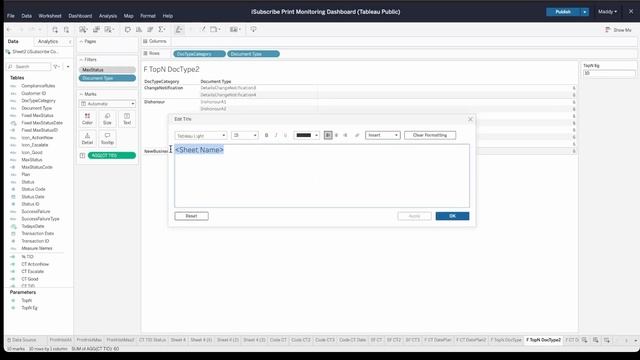Toggle italic formatting in Edit Title
The width and height of the screenshot is (640, 360).
(276, 135)
